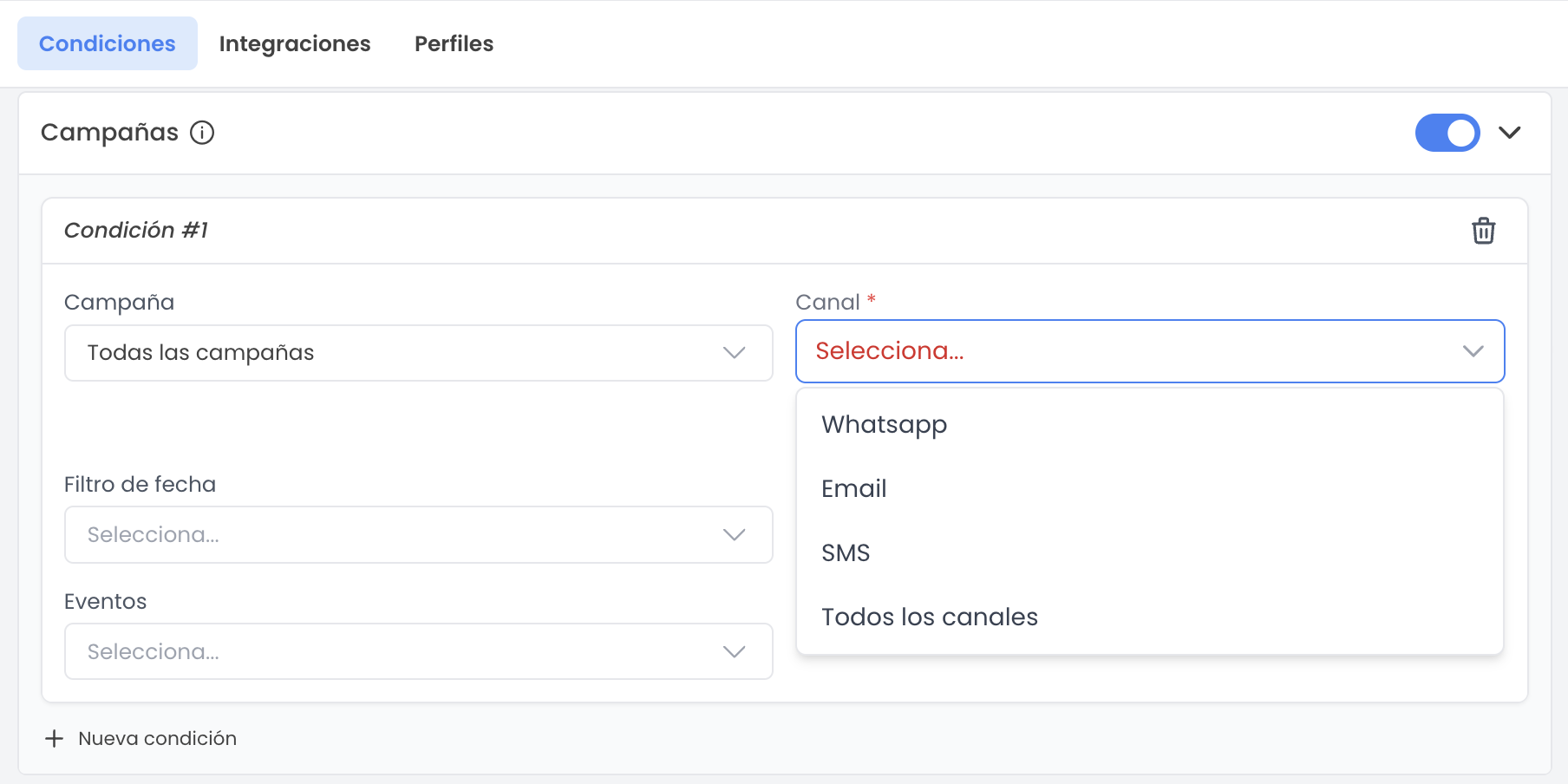Screen dimensions: 1568x784
Task: Choose Email from the Canal options
Action: [x=854, y=488]
